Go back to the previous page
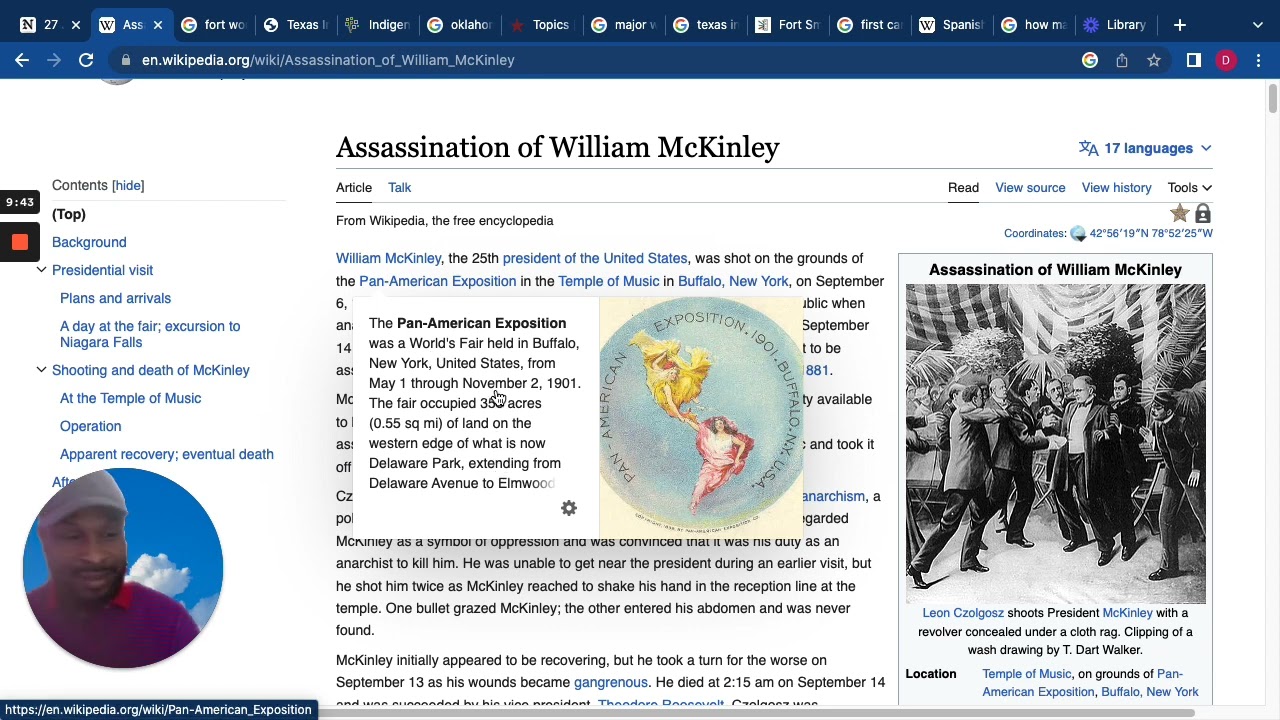The height and width of the screenshot is (720, 1280). click(22, 60)
